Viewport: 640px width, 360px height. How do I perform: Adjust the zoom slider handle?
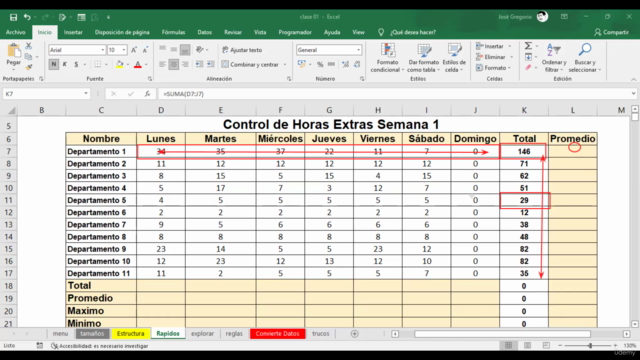[x=590, y=346]
